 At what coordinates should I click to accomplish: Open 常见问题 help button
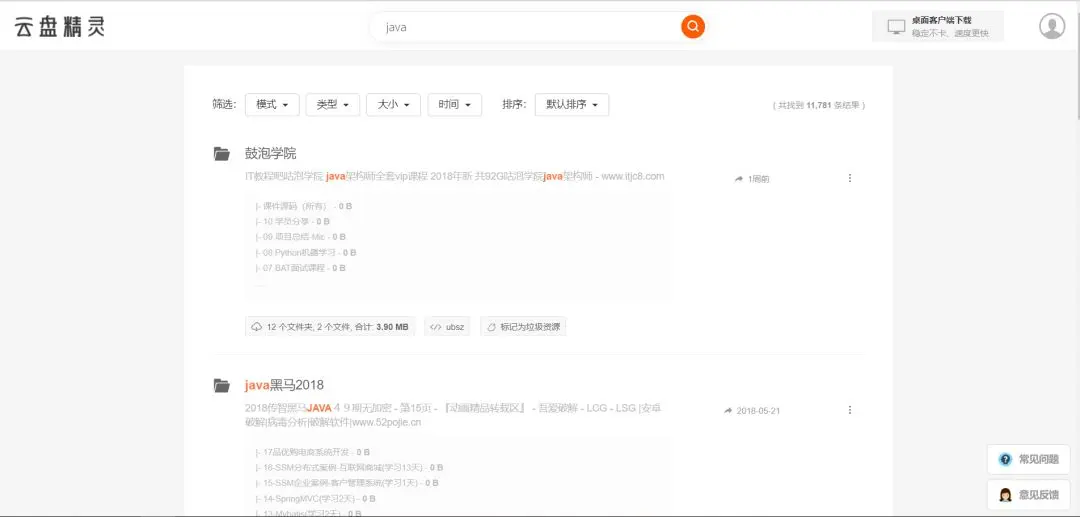(x=1029, y=459)
